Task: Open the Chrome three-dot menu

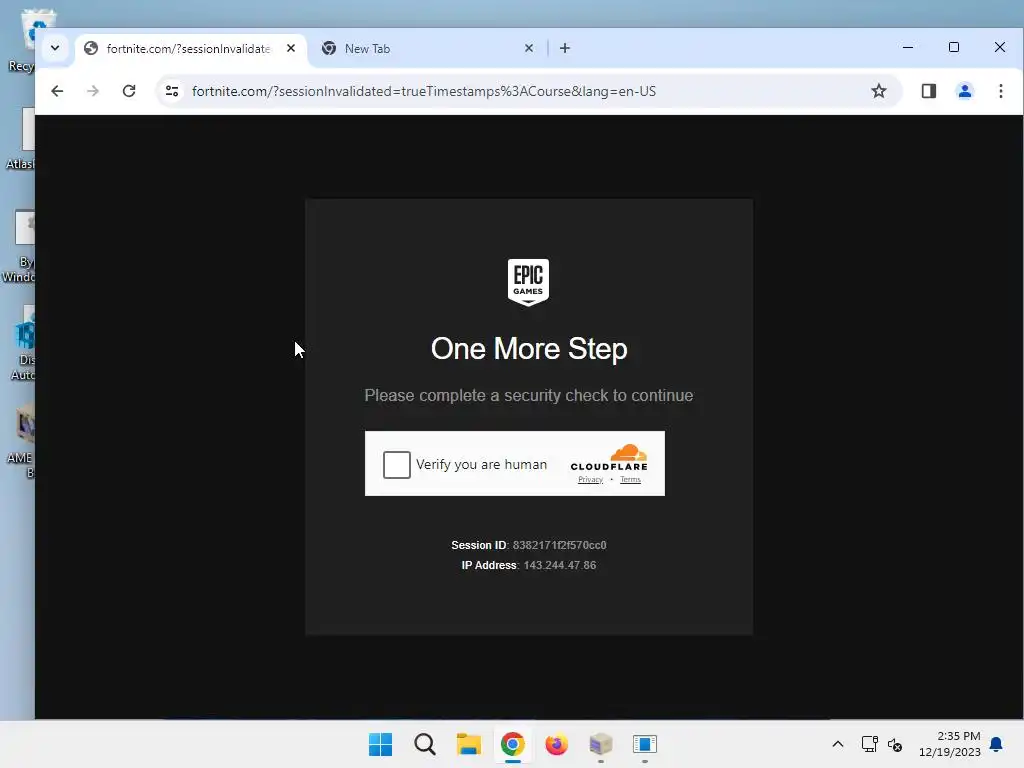Action: coord(1000,91)
